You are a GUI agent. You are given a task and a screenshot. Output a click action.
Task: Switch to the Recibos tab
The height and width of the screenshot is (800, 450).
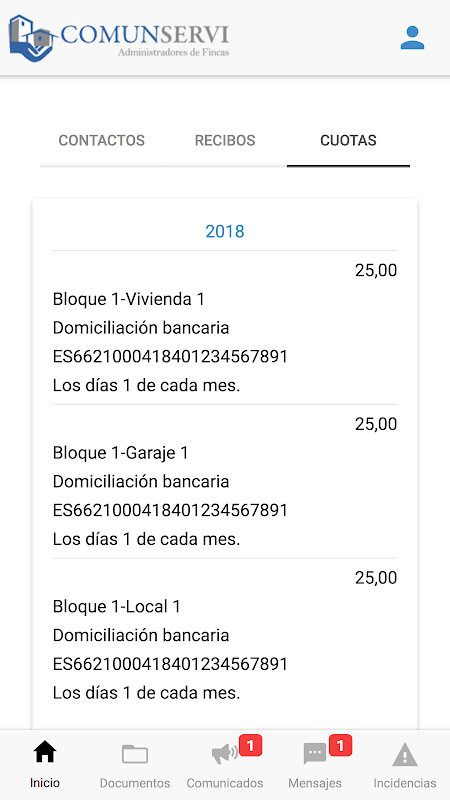[x=225, y=140]
